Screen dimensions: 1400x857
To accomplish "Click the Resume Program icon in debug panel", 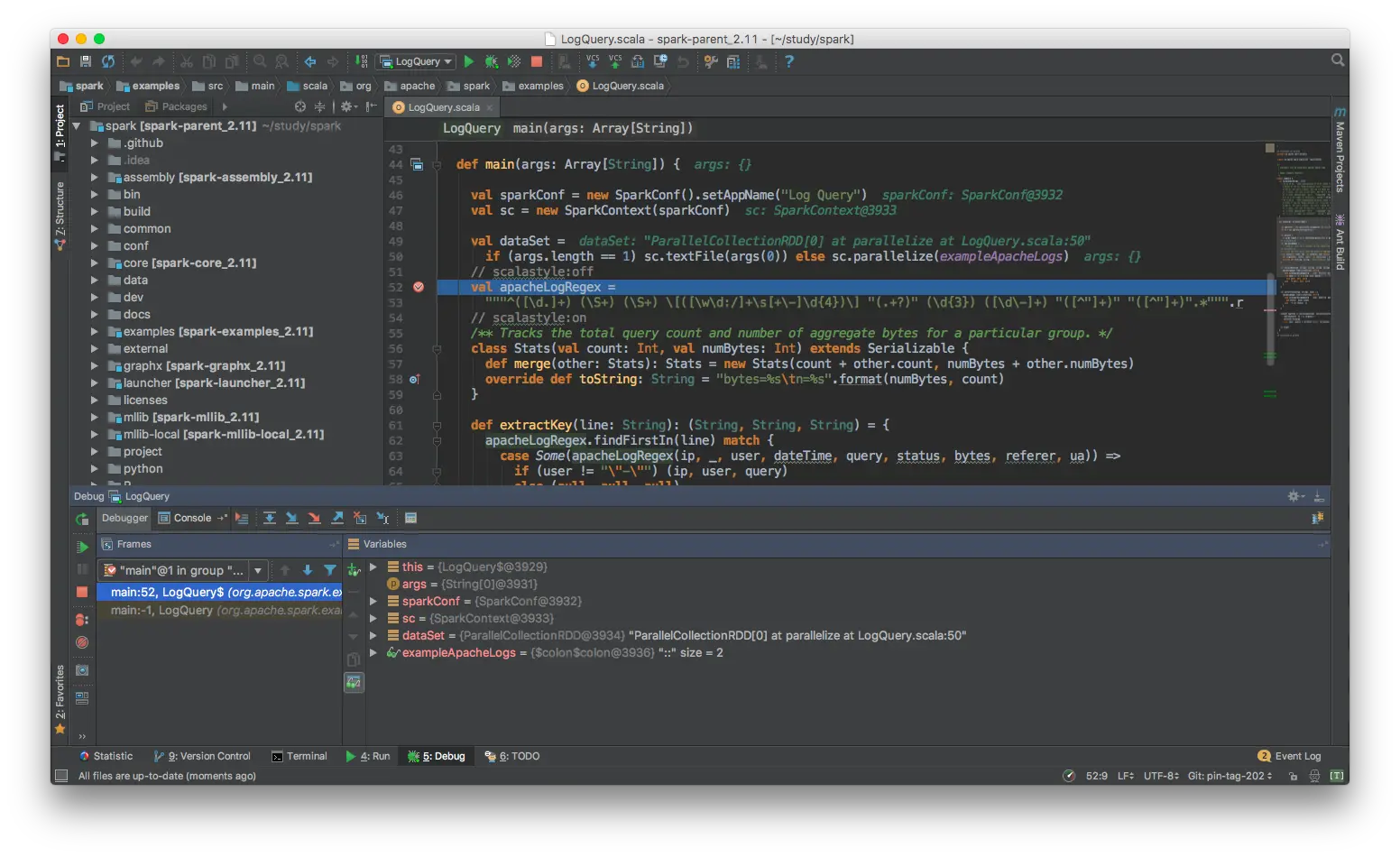I will (x=82, y=545).
